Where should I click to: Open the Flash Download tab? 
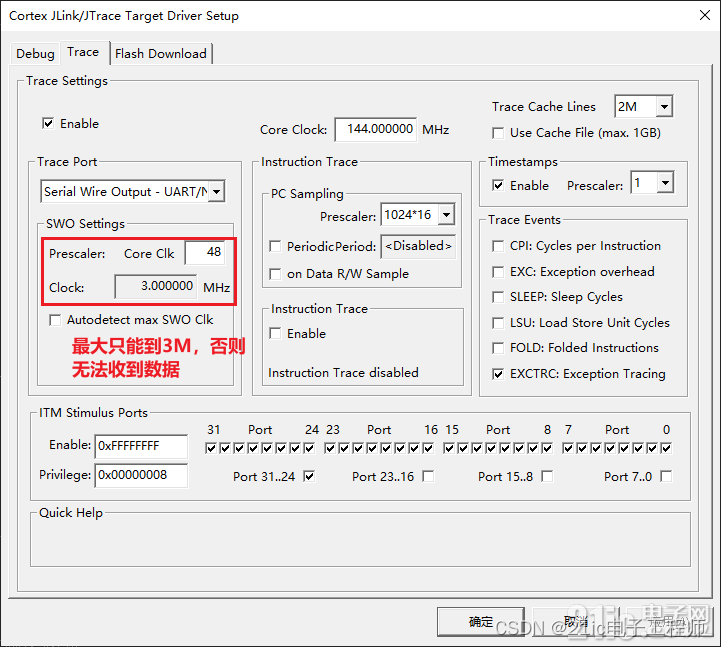[x=160, y=53]
